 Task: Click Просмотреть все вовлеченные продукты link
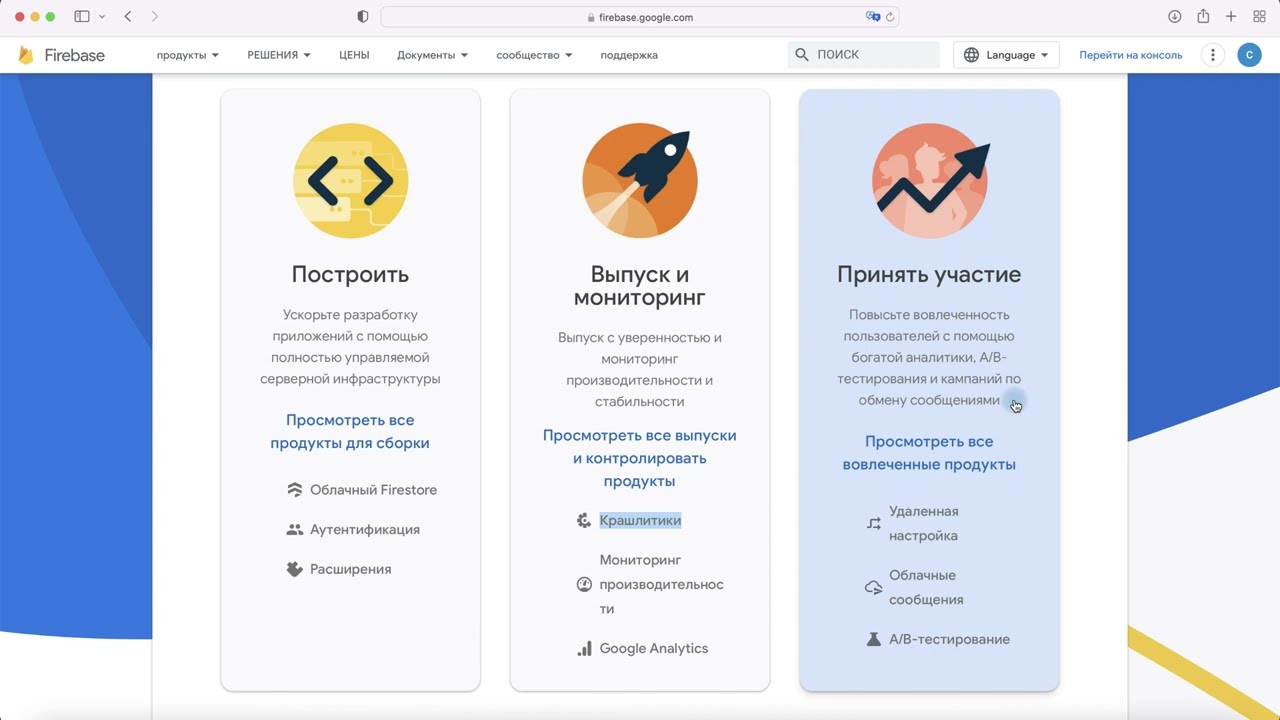click(929, 453)
